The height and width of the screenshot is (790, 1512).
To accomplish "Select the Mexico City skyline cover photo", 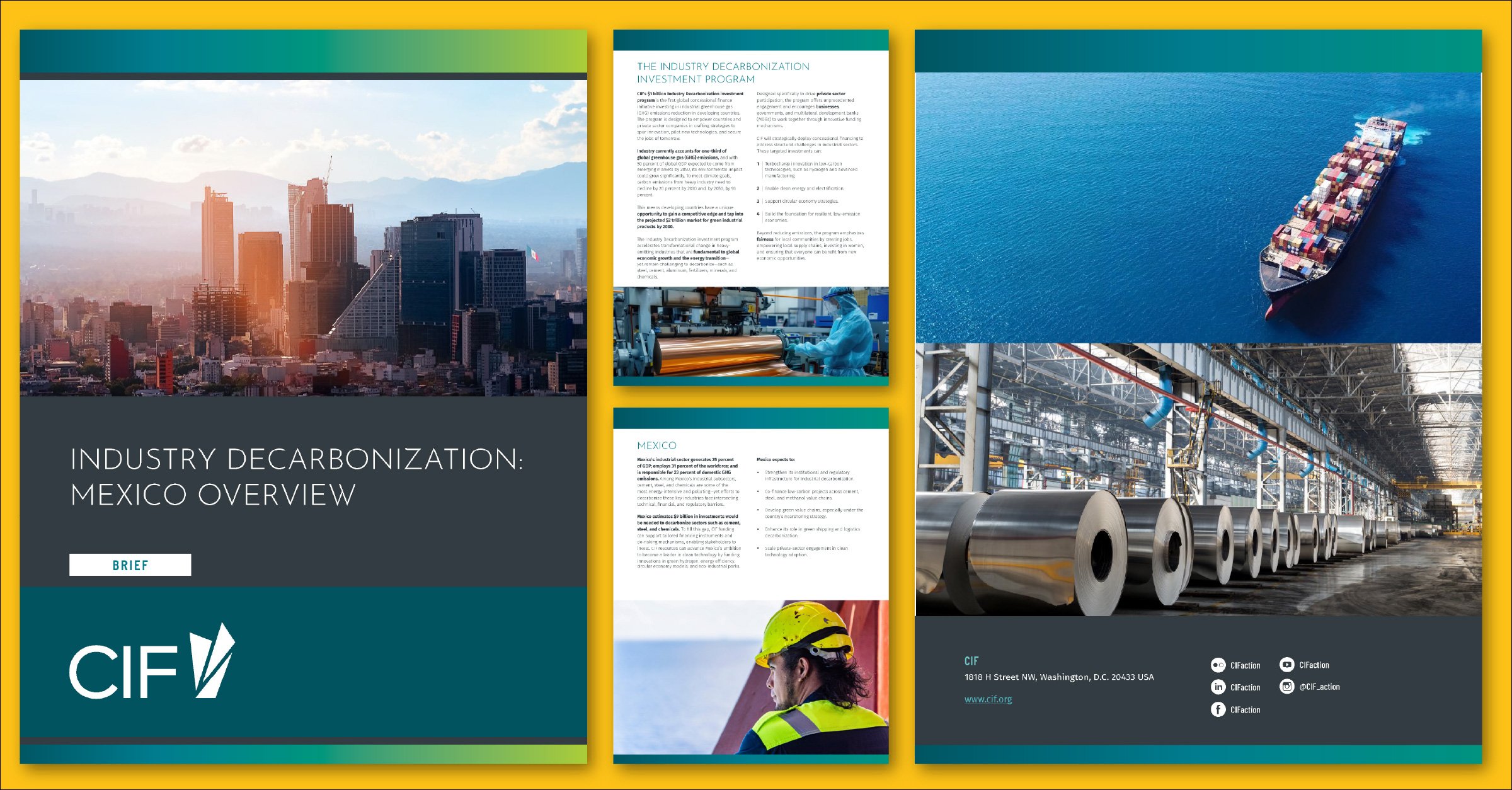I will [303, 238].
